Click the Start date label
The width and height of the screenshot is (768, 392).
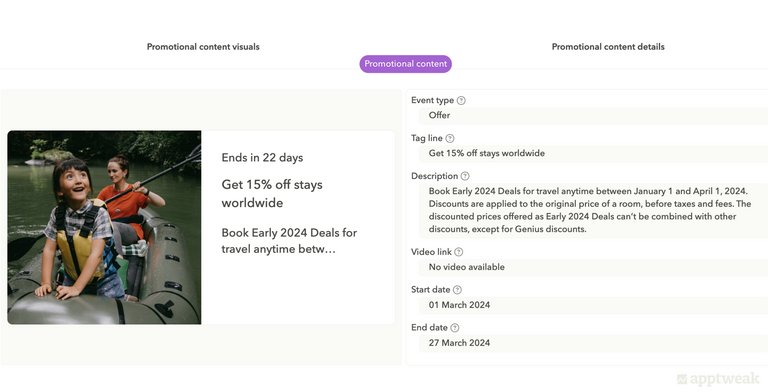(x=431, y=290)
